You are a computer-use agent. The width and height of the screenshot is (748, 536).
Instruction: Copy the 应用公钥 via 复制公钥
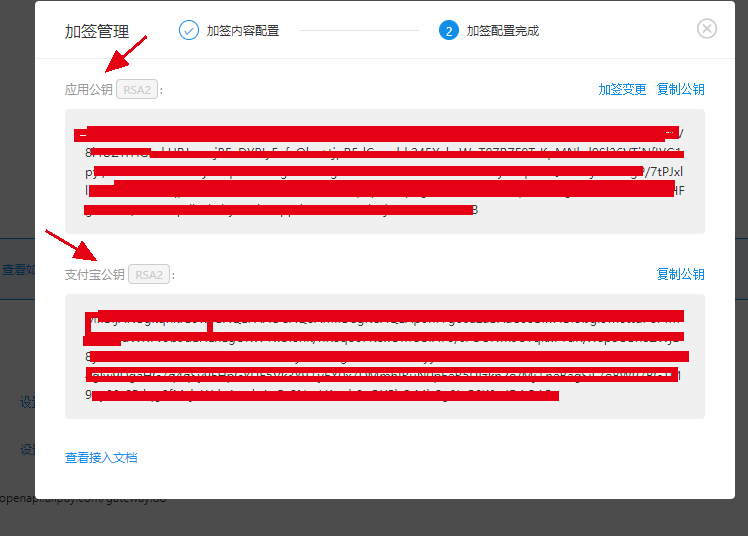(x=680, y=90)
